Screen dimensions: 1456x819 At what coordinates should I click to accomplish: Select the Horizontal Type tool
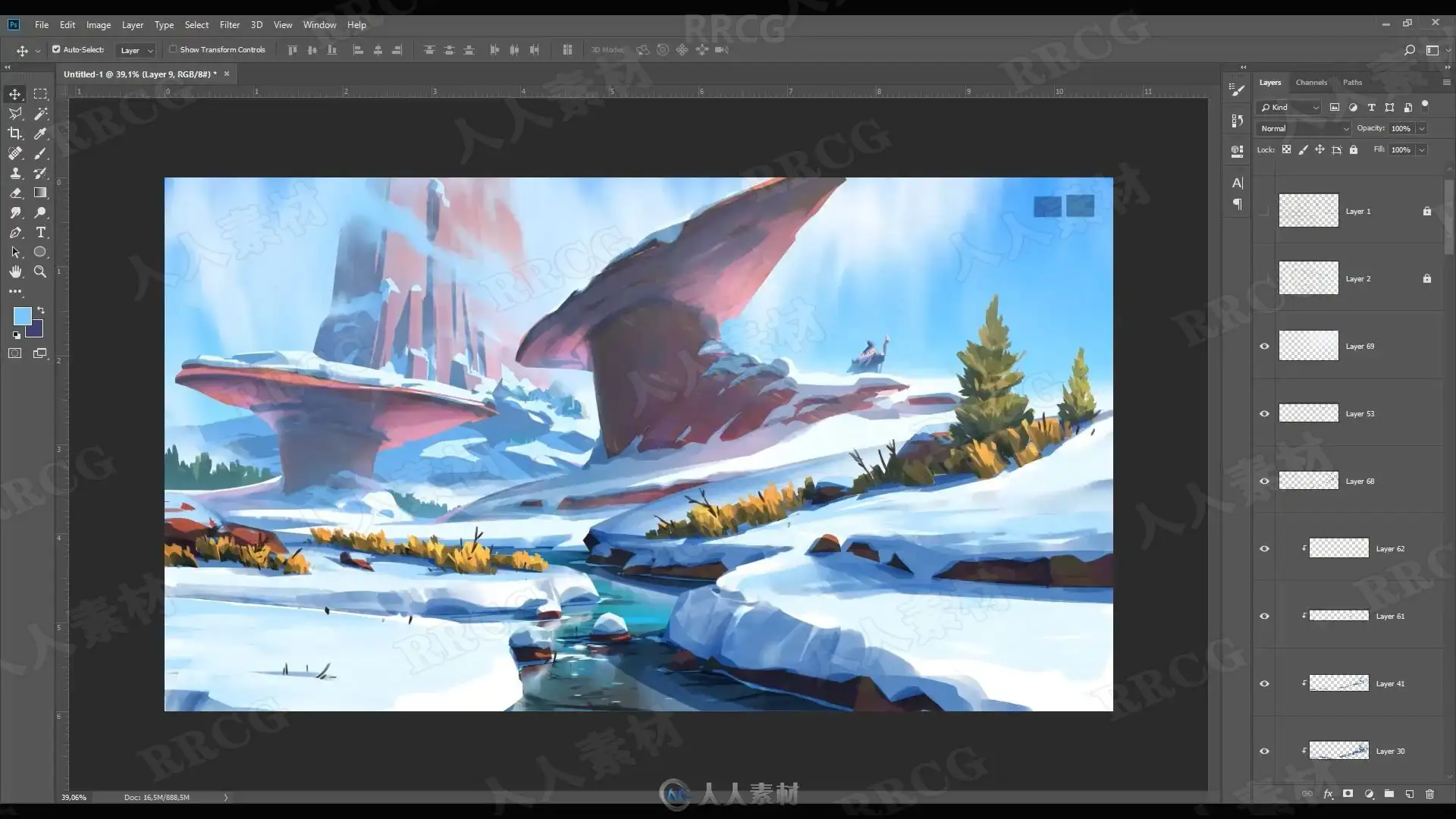tap(40, 232)
